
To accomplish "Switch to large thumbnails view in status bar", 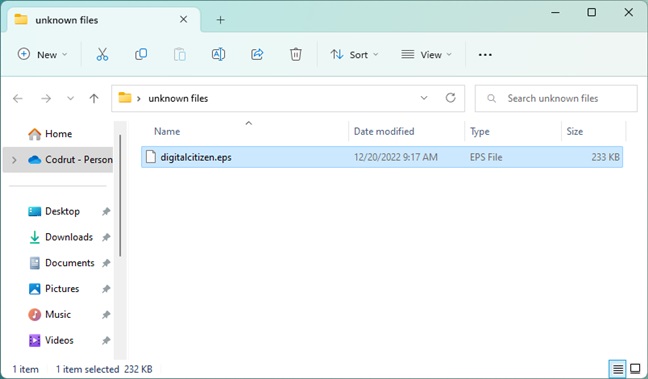I will pos(635,368).
